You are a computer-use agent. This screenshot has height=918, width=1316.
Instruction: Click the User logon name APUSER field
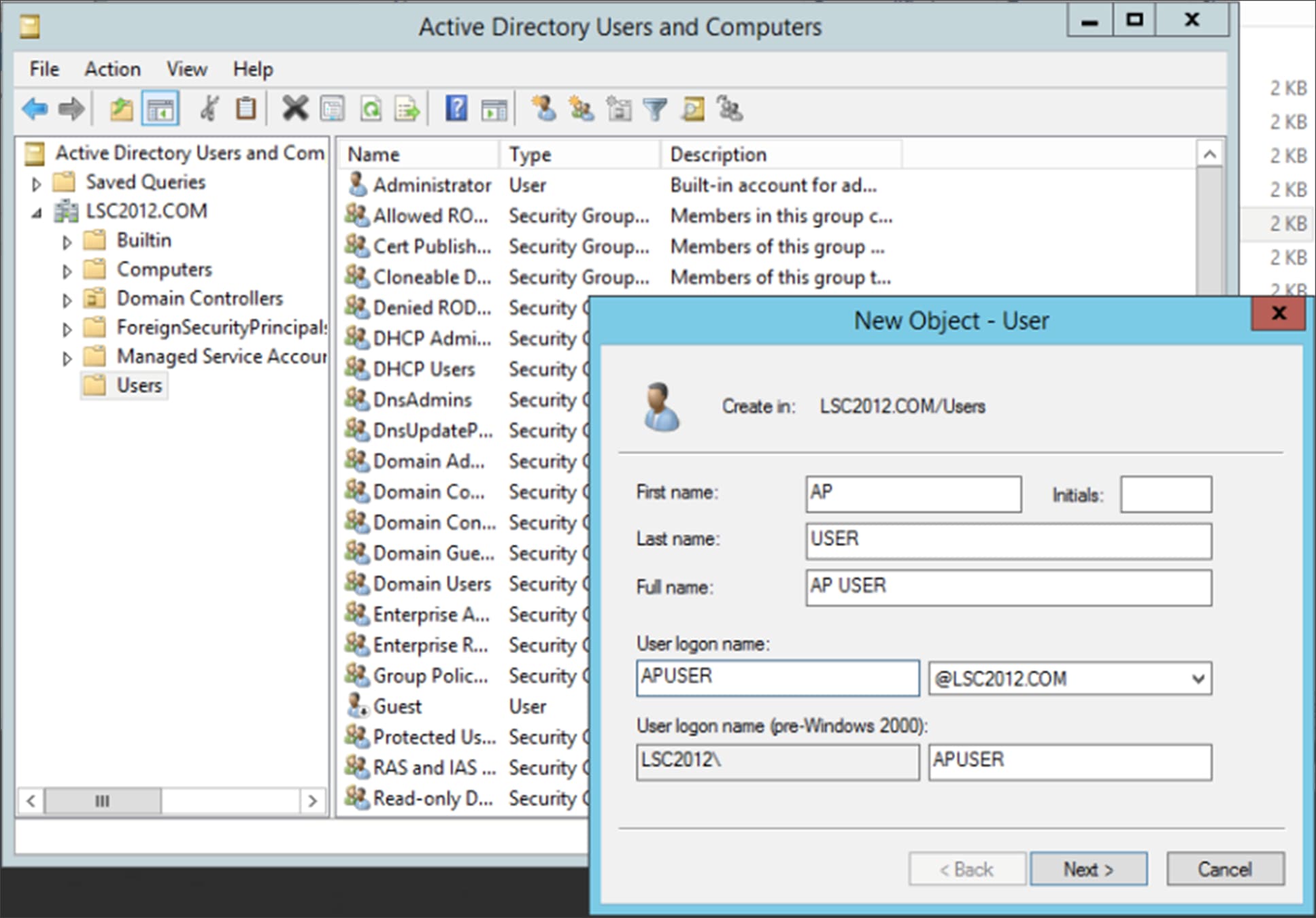click(x=778, y=678)
